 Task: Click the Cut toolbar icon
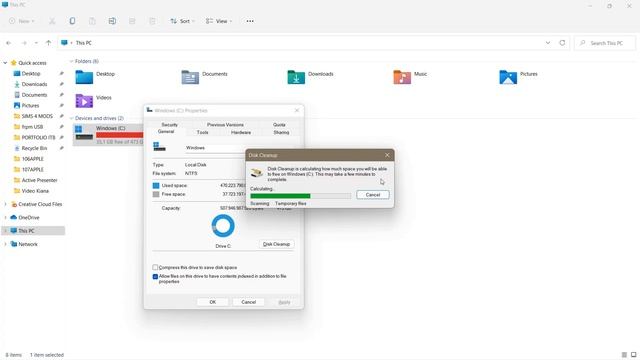(52, 21)
